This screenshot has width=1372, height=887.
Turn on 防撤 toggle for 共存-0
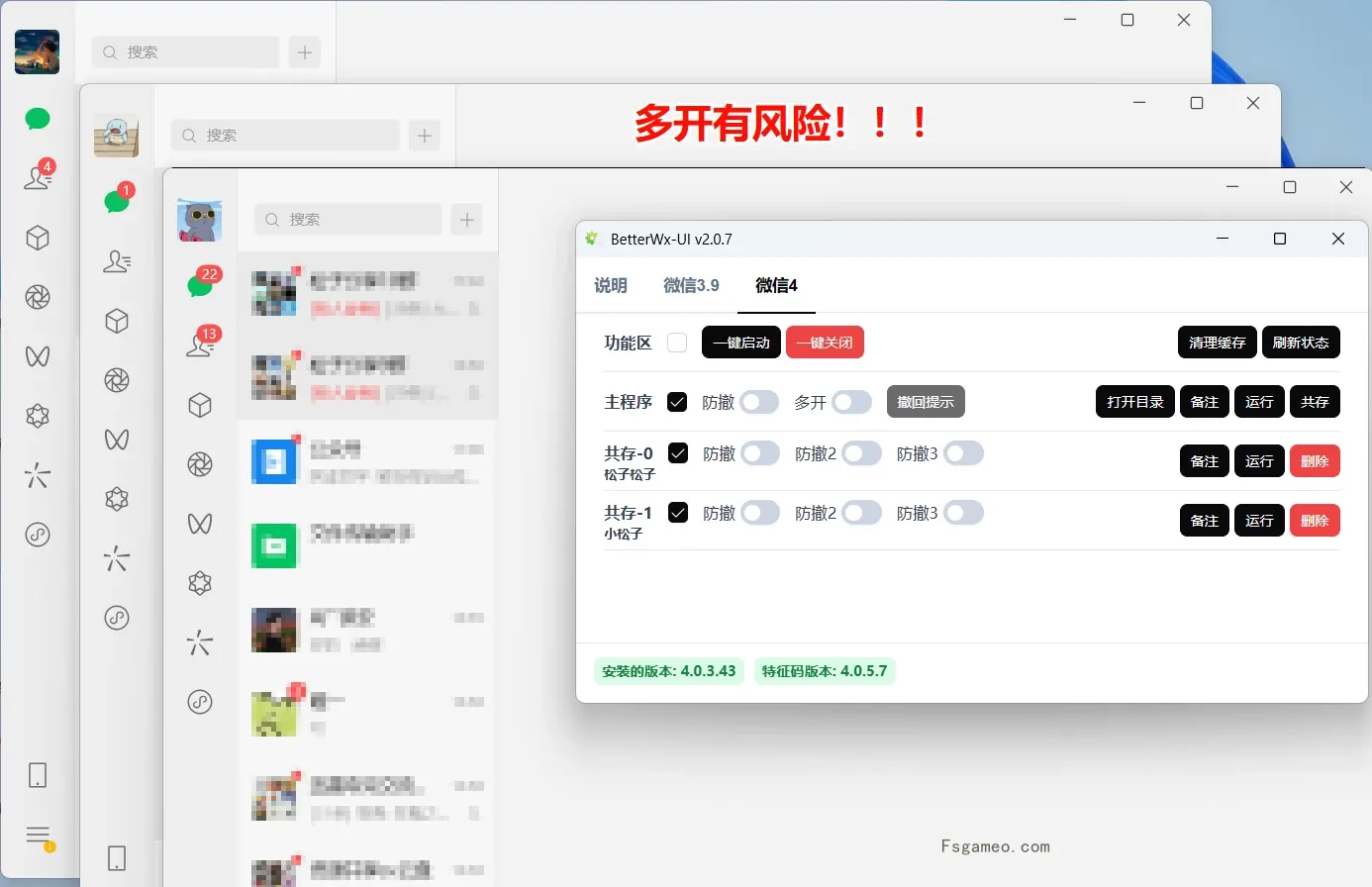(x=760, y=453)
